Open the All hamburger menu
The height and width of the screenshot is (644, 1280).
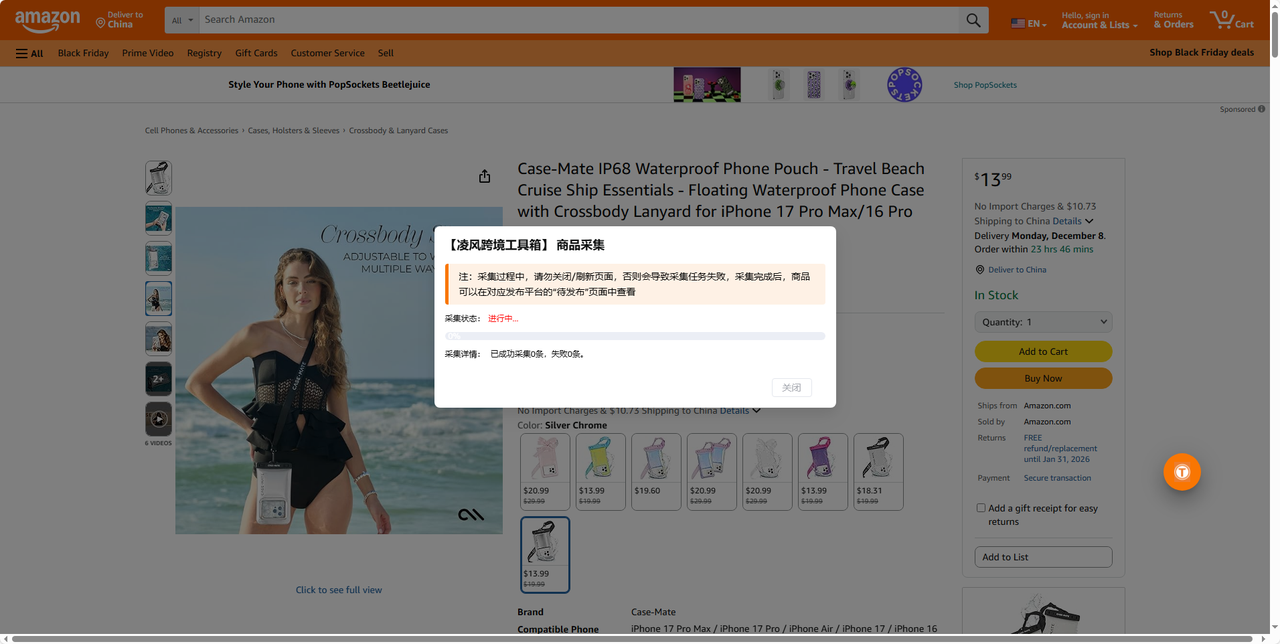[30, 53]
